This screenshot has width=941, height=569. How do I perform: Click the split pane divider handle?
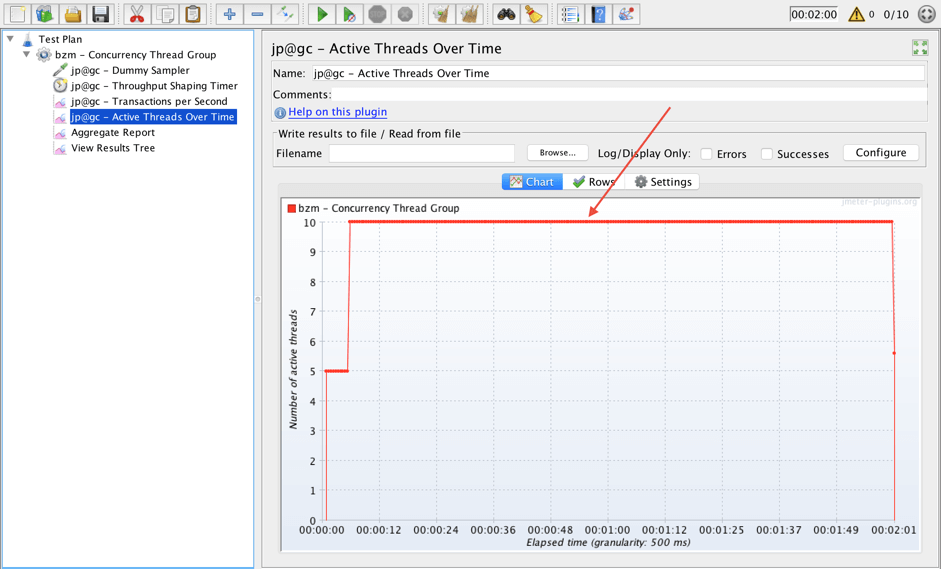pos(257,298)
